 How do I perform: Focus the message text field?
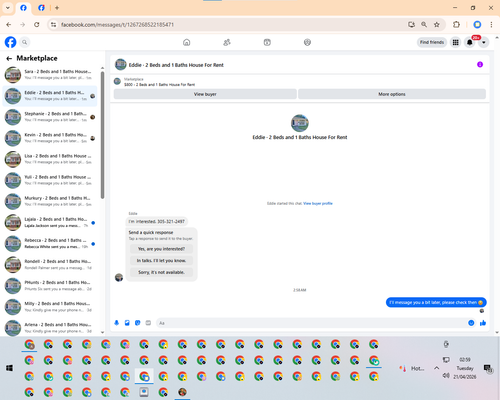[312, 323]
